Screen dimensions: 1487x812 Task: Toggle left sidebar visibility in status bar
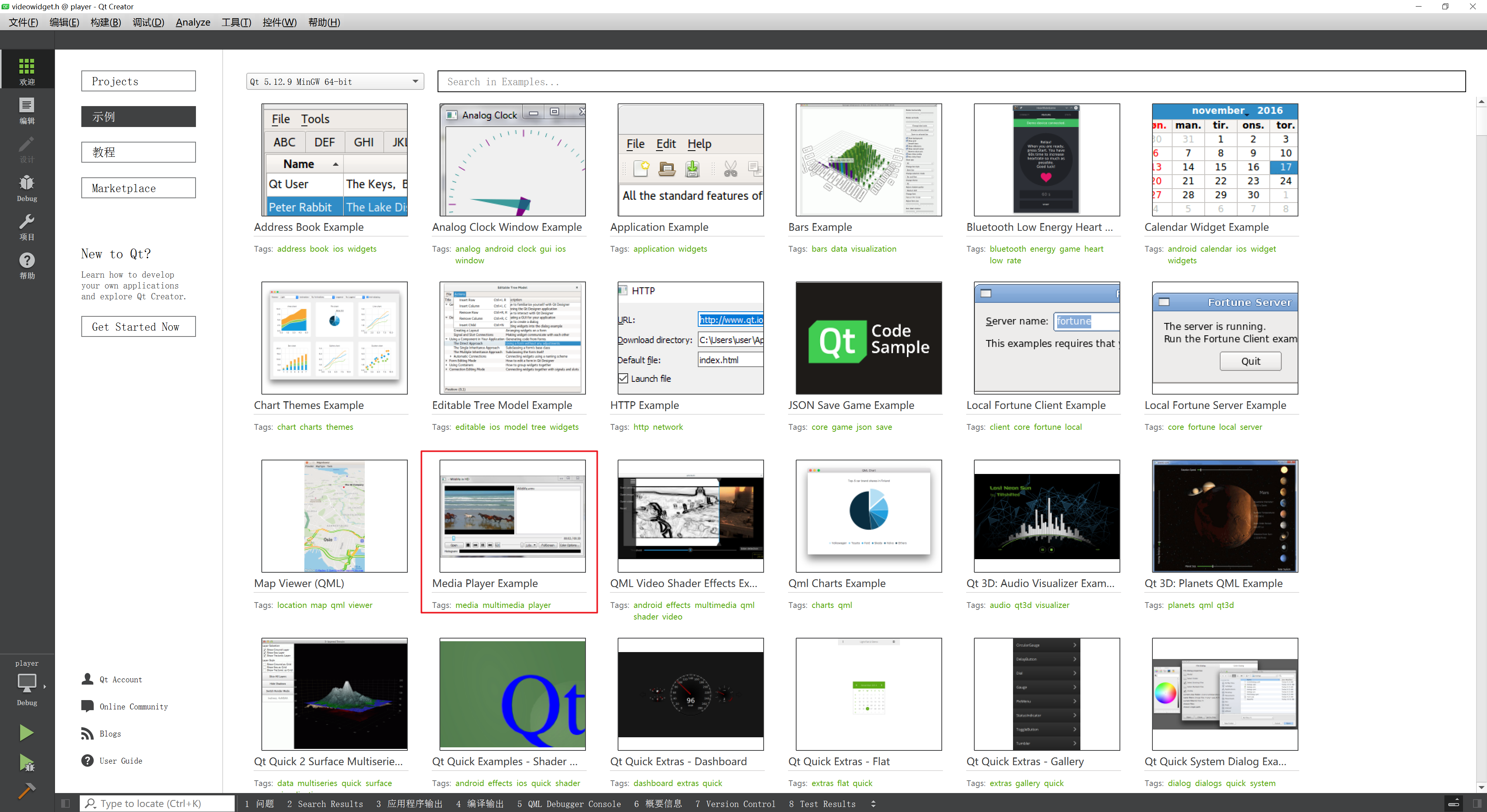pyautogui.click(x=65, y=803)
